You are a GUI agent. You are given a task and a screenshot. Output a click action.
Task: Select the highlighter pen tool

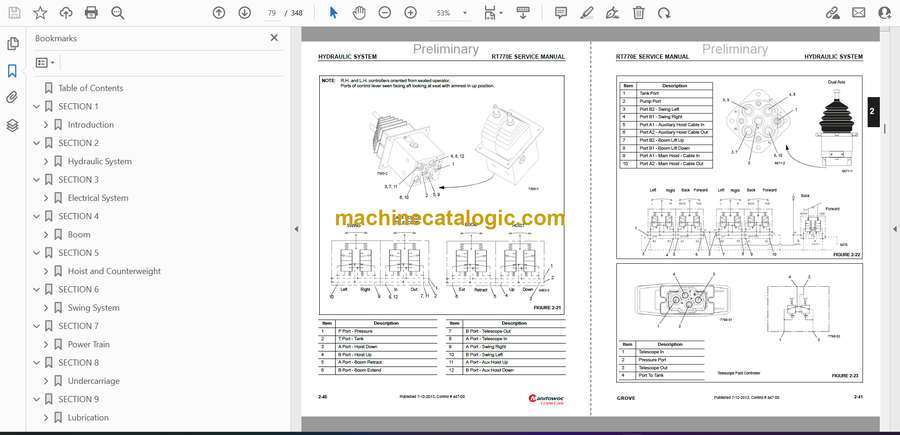coord(587,13)
